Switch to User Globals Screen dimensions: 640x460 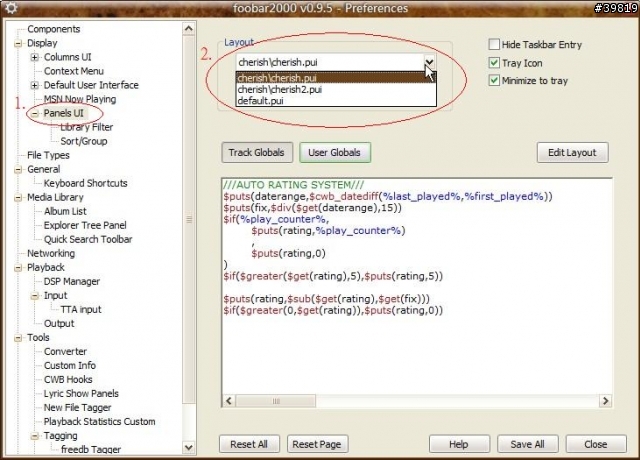[335, 152]
